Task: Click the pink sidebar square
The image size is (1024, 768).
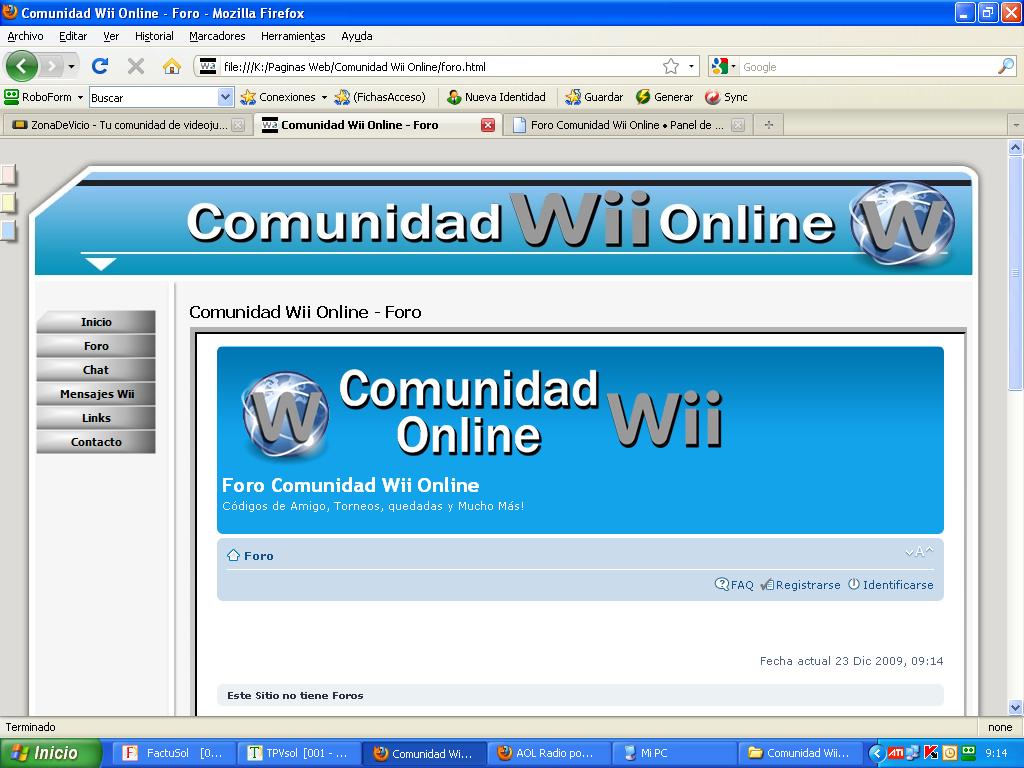Action: (x=7, y=176)
